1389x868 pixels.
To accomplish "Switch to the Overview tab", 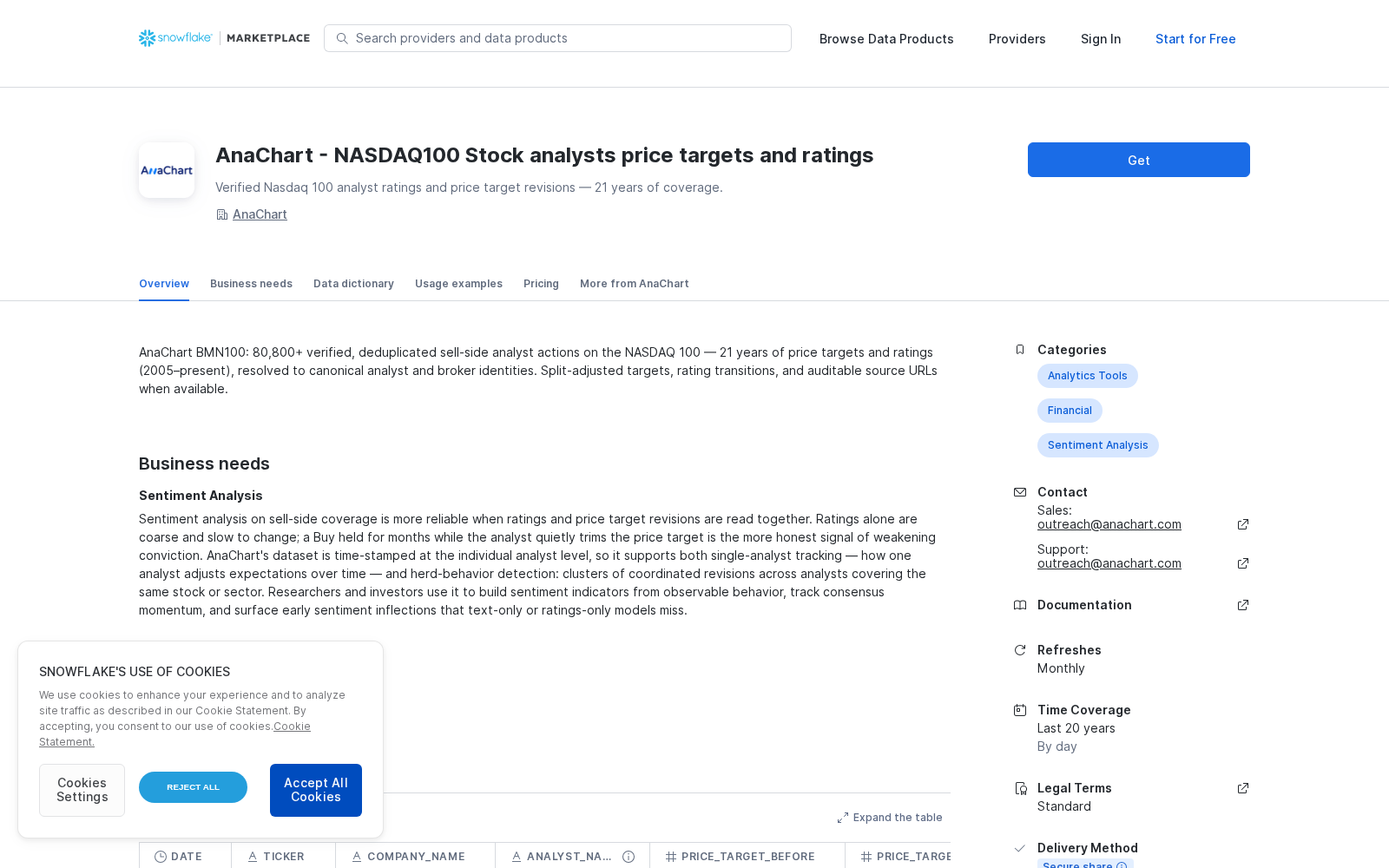I will point(164,284).
